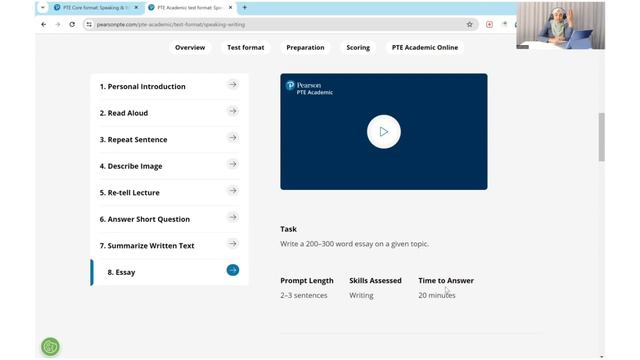Viewport: 640px width, 360px height.
Task: Click the 'Writing' value
Action: pyautogui.click(x=361, y=296)
